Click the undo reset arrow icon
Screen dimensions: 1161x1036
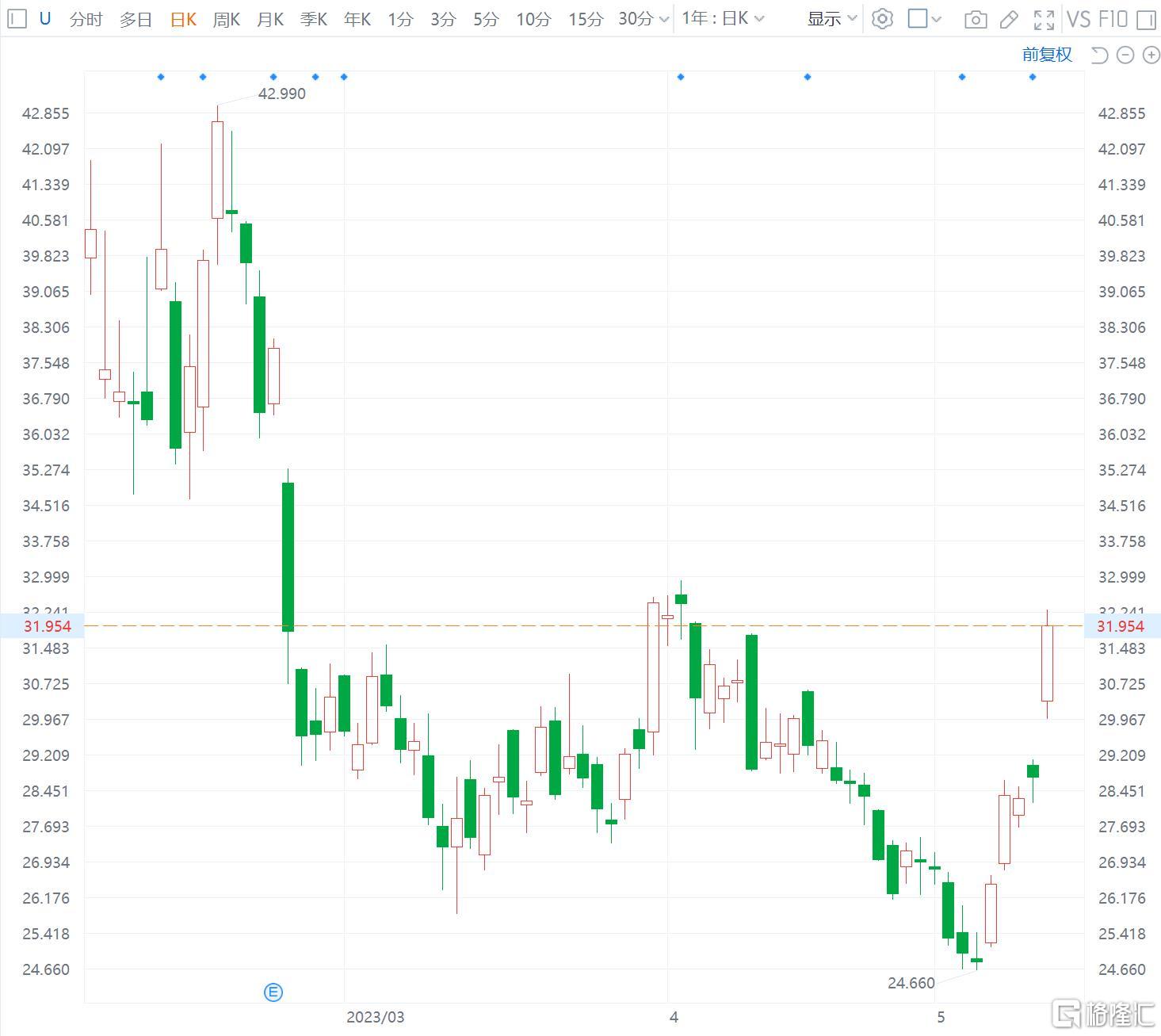(1098, 55)
